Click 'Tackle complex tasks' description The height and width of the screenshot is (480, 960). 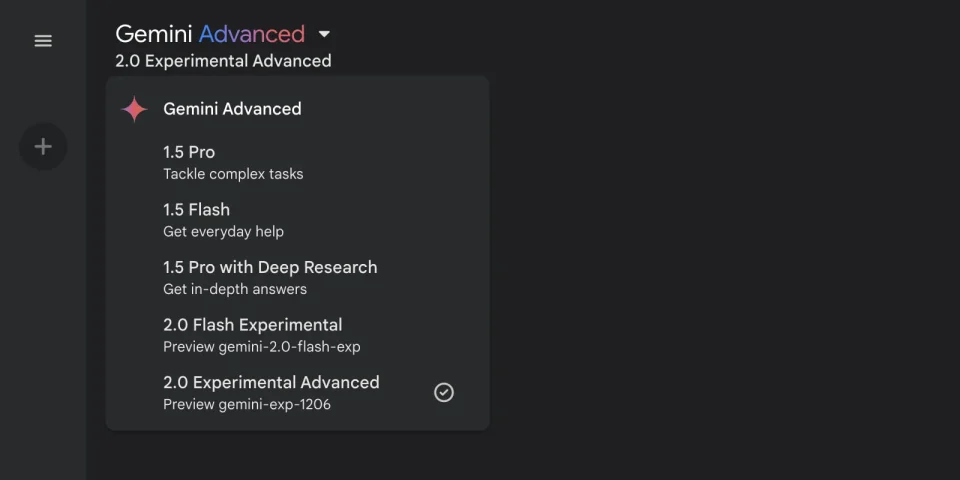click(233, 174)
